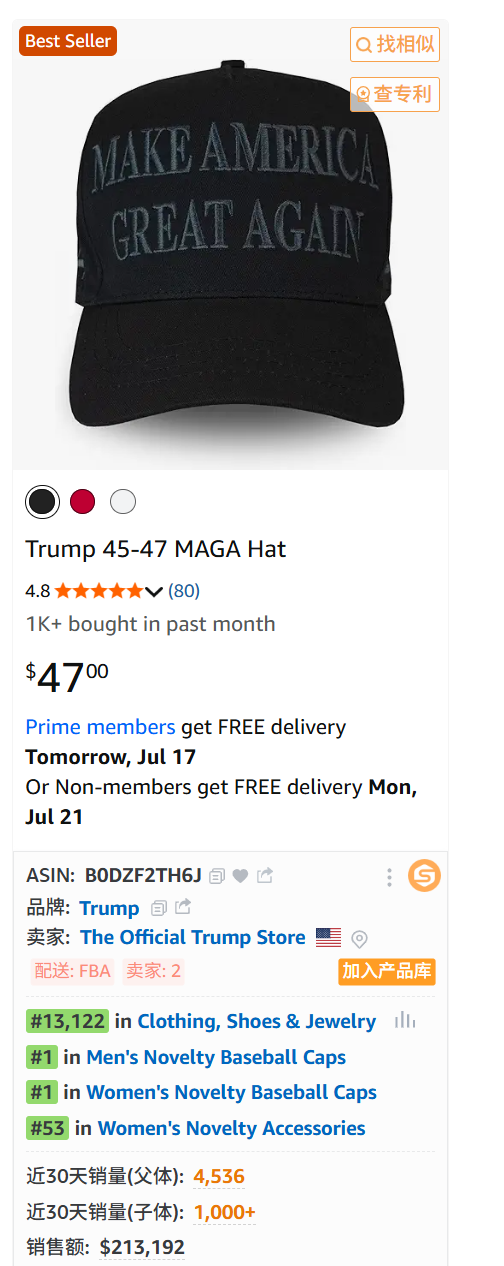Copy the ASIN using the copy icon
This screenshot has height=1266, width=504.
tap(217, 876)
